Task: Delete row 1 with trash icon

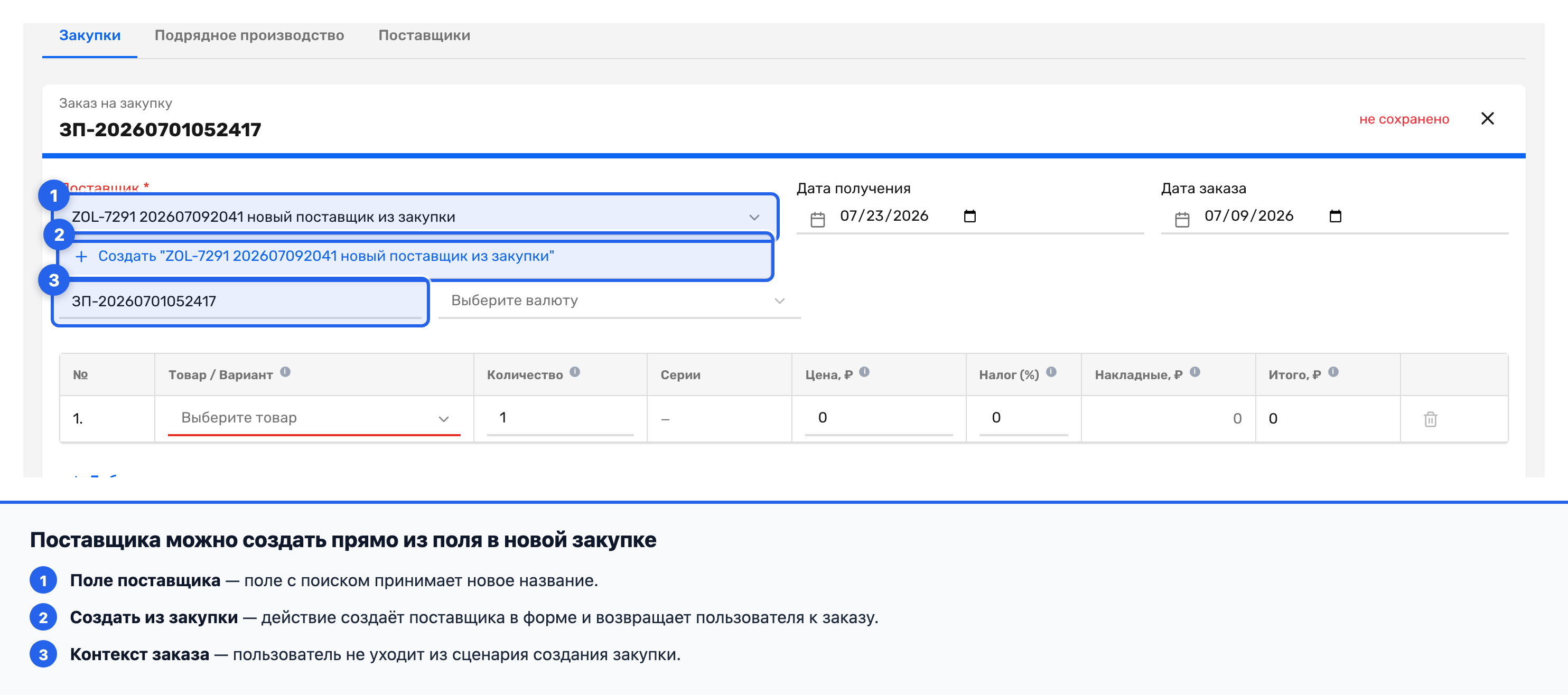Action: coord(1430,419)
